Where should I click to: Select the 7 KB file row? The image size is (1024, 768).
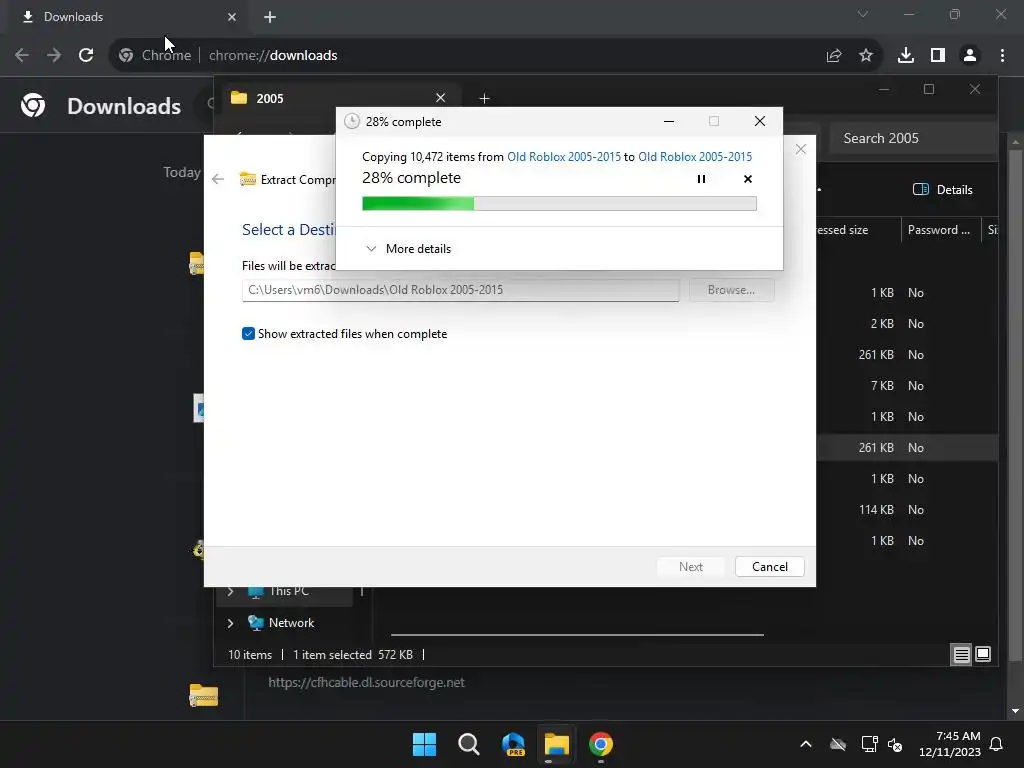coord(906,386)
